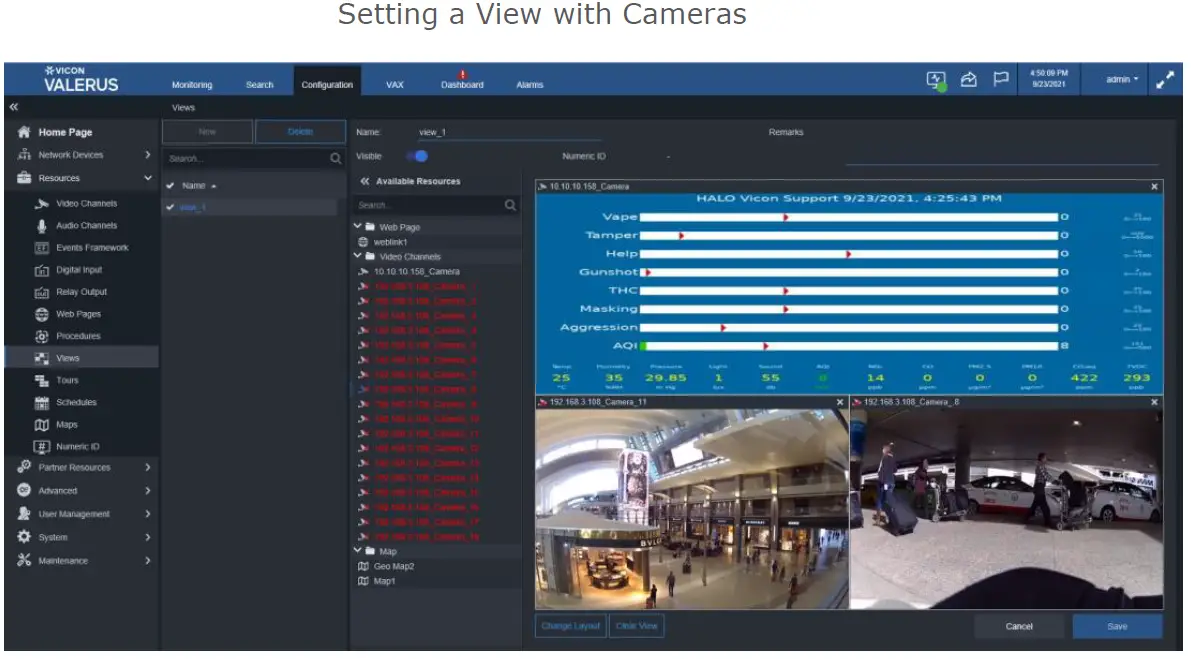Open Schedules from the sidebar
The height and width of the screenshot is (659, 1198).
(x=76, y=403)
